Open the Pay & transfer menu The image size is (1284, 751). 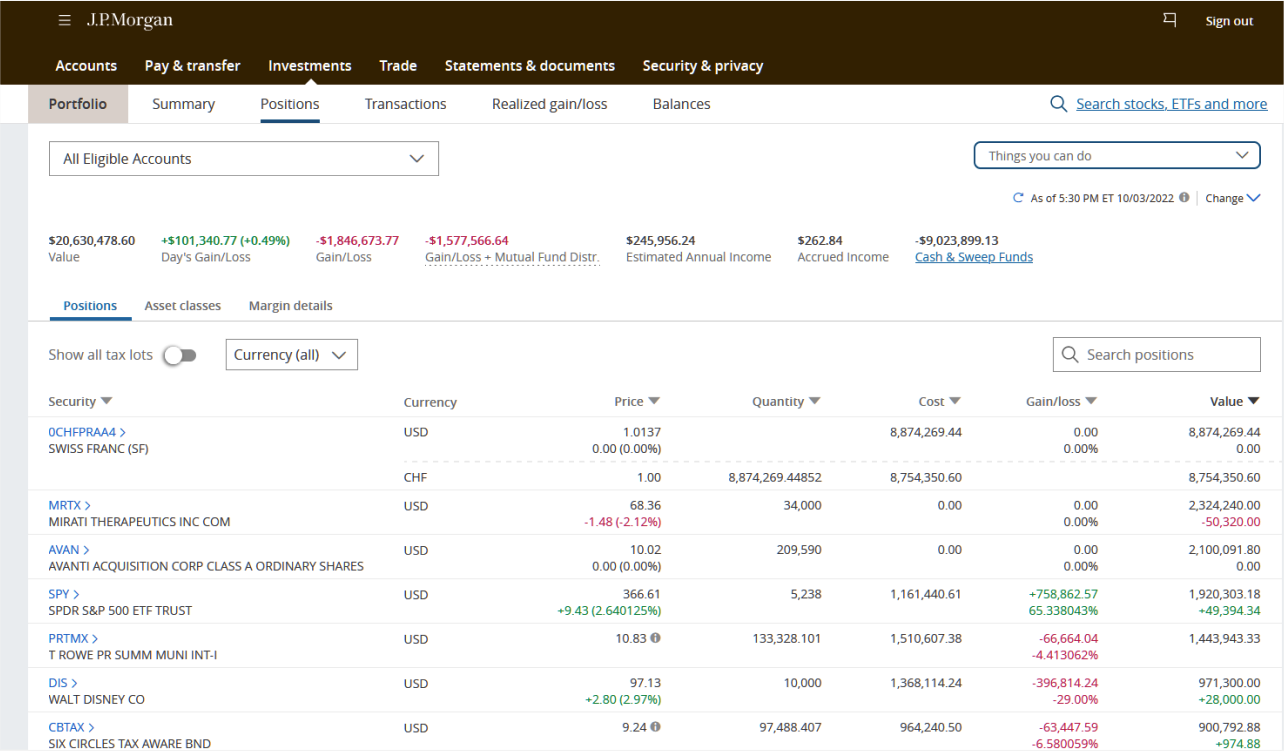tap(192, 66)
